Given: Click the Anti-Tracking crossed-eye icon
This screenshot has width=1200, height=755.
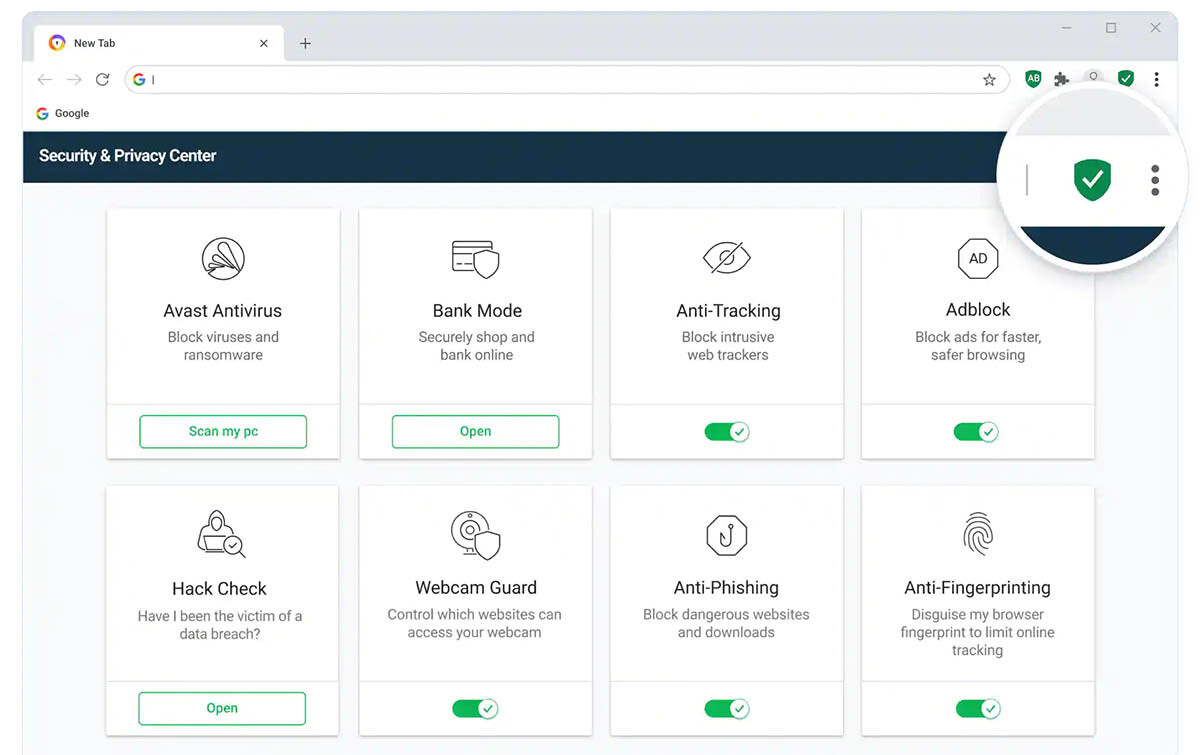Looking at the screenshot, I should click(x=727, y=258).
